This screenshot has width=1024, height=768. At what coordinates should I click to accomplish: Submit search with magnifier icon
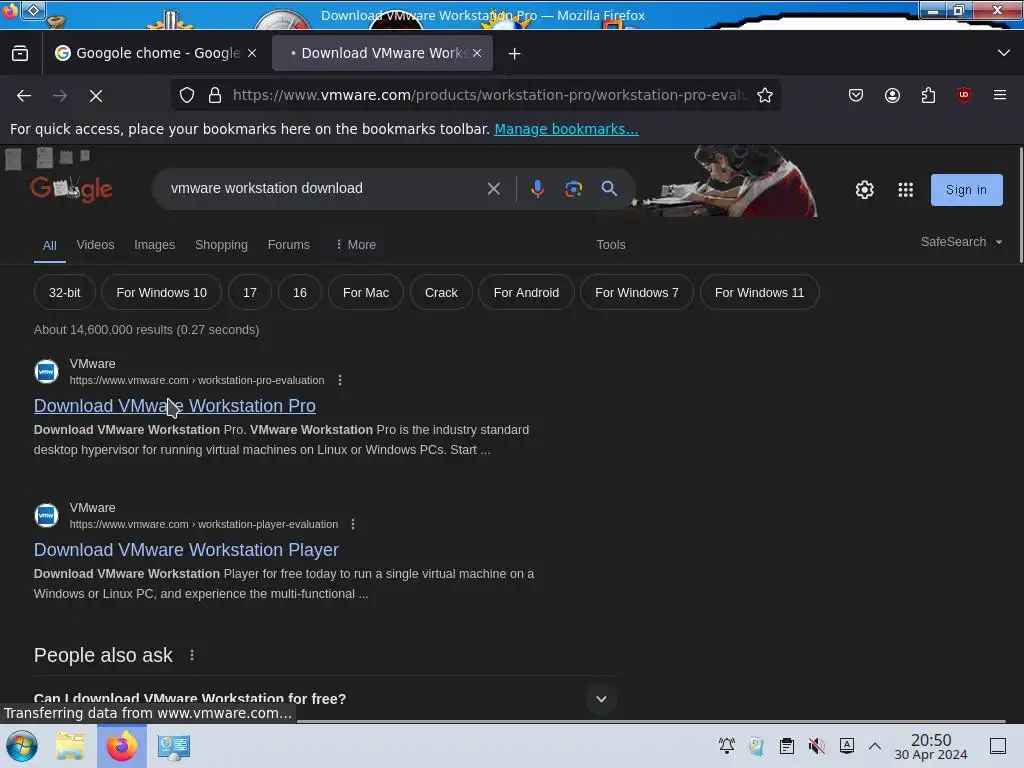[609, 189]
